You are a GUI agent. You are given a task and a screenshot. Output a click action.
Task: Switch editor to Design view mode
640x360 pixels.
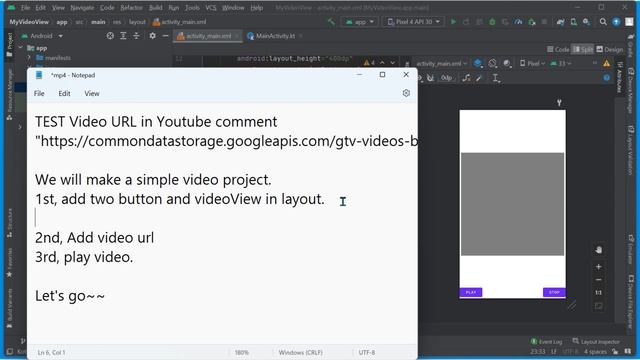click(x=610, y=49)
